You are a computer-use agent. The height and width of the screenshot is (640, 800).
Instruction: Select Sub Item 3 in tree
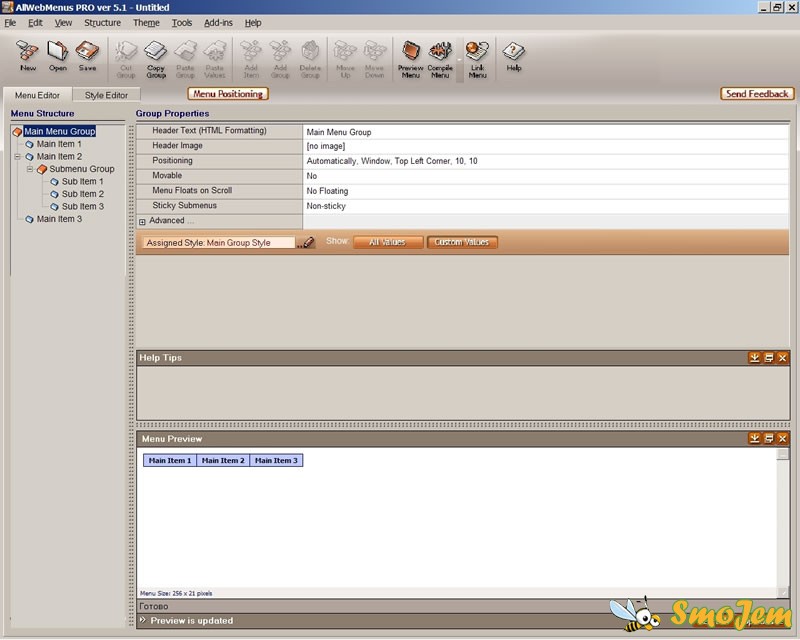point(83,206)
